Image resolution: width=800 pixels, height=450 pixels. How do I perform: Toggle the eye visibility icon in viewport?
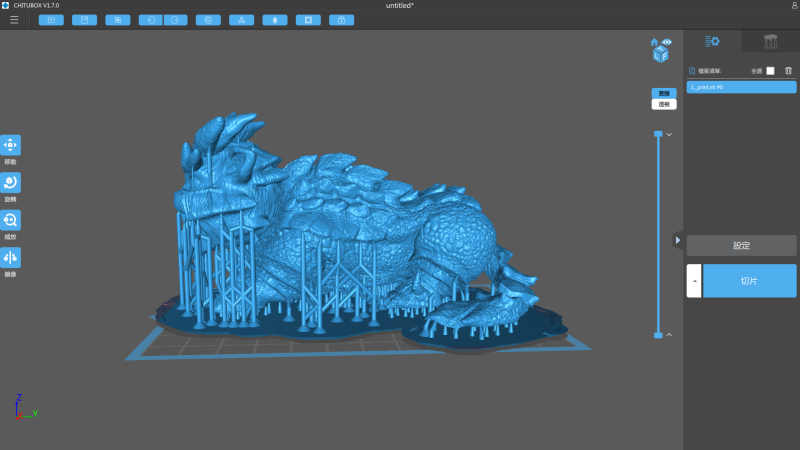(666, 42)
